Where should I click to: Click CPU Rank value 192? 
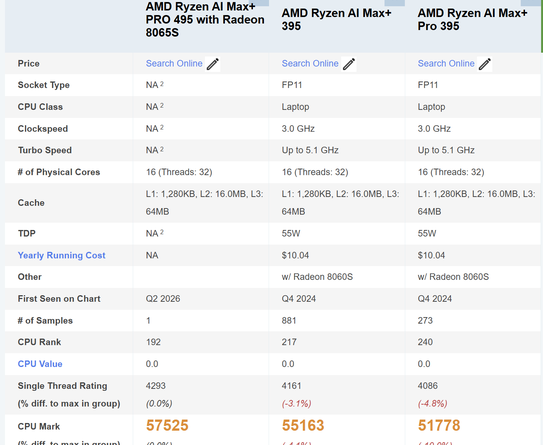click(153, 342)
